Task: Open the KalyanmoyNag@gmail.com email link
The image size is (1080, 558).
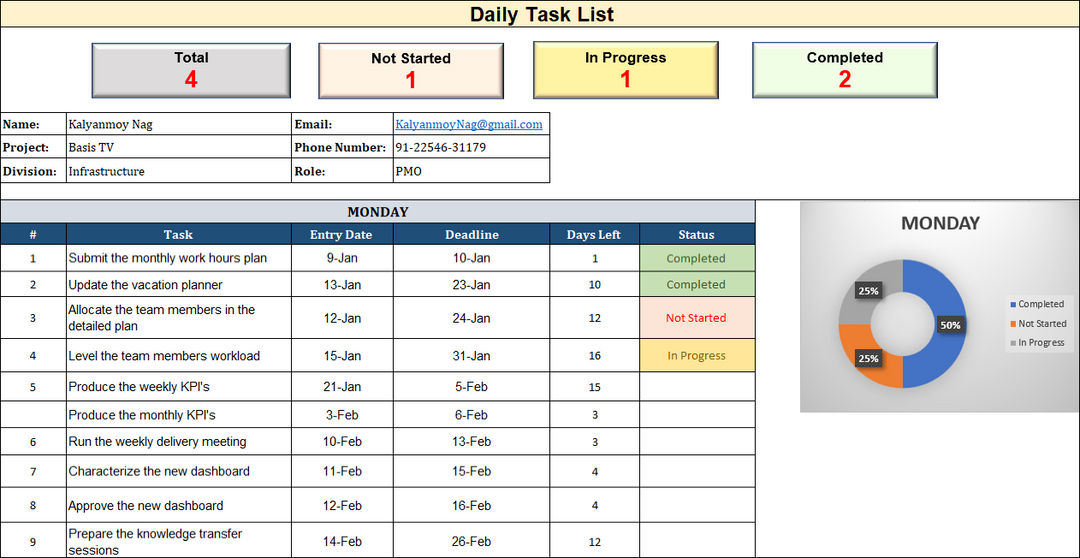Action: click(x=469, y=124)
